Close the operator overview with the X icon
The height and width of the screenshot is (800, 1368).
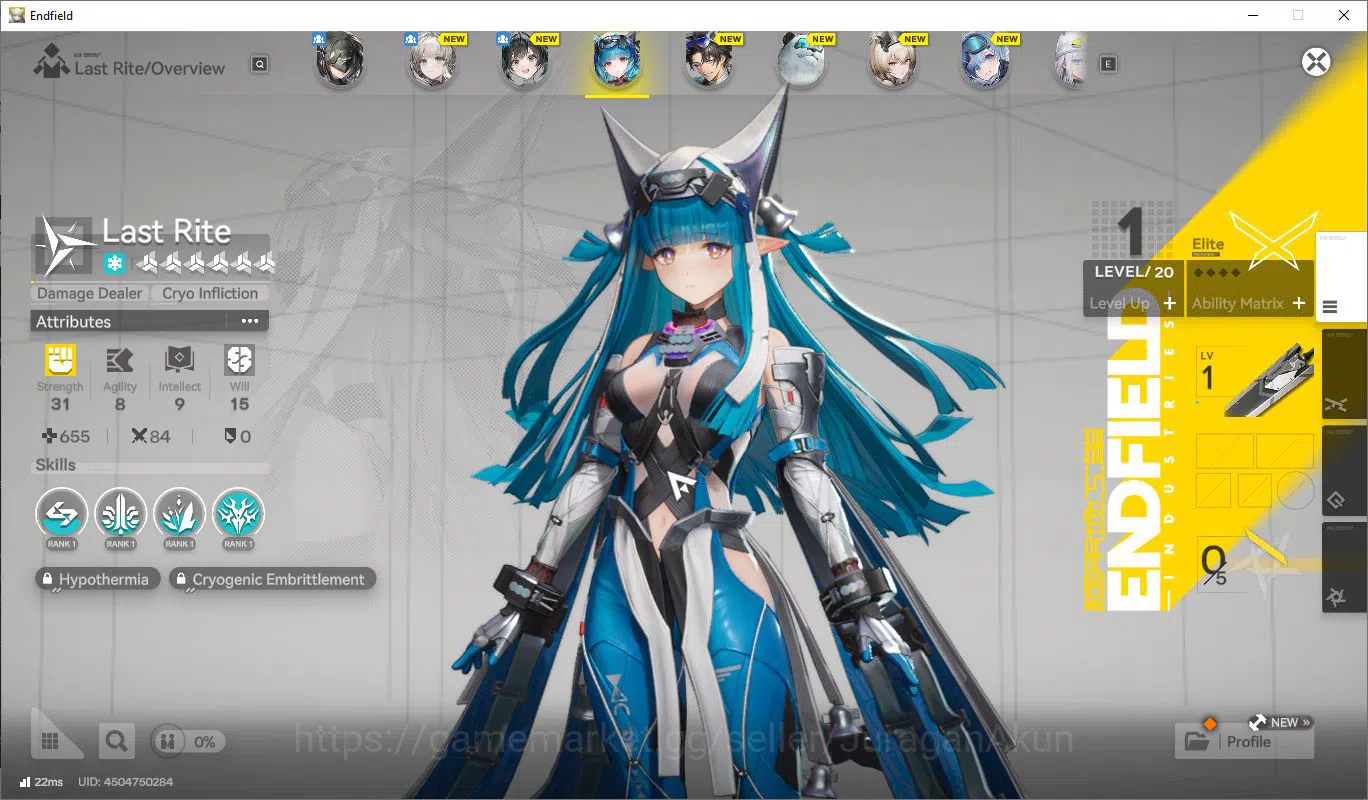click(1316, 62)
